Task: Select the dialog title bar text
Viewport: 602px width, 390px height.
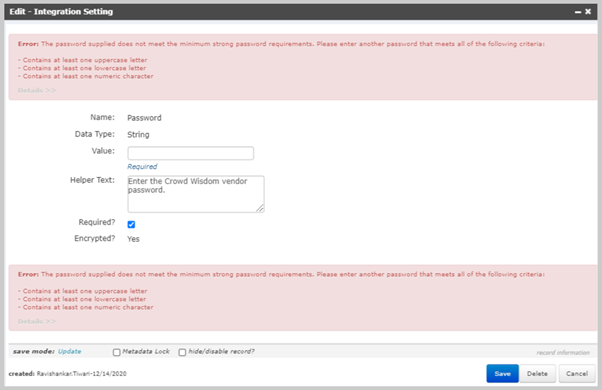Action: (61, 12)
